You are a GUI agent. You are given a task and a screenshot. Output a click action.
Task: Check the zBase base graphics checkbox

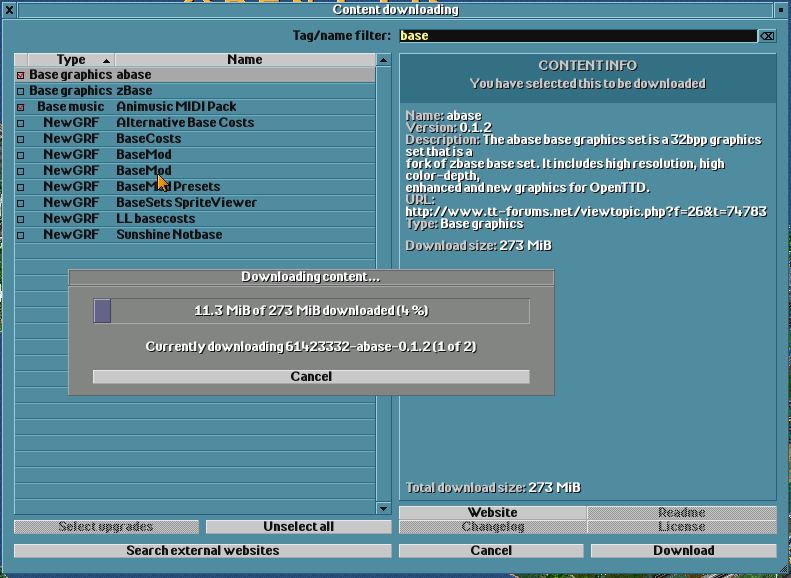click(x=21, y=91)
